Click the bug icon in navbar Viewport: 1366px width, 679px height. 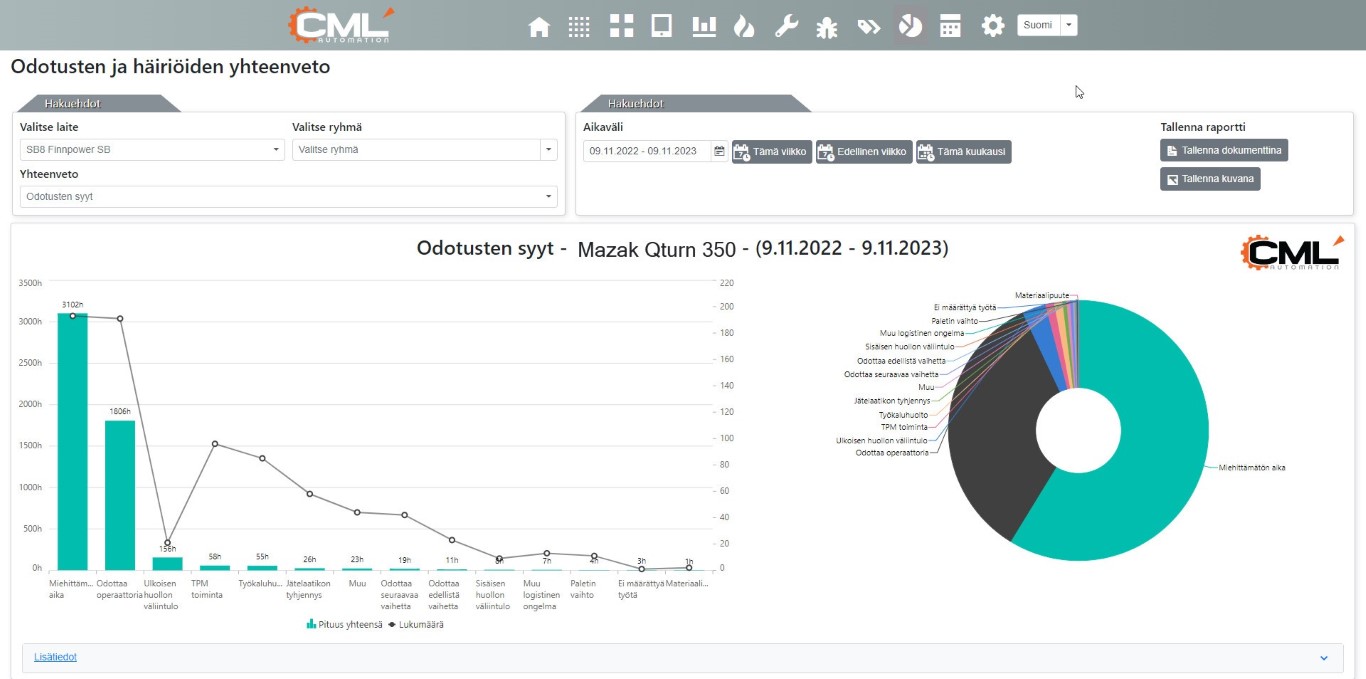tap(827, 27)
